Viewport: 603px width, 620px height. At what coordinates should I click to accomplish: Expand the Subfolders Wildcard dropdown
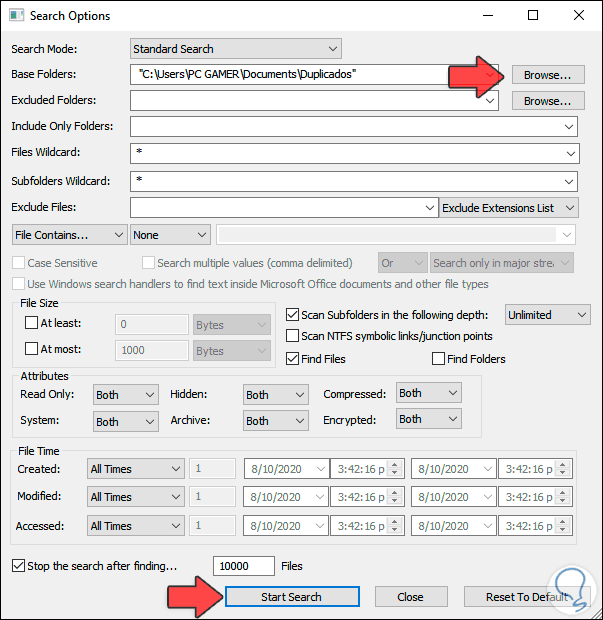(569, 181)
